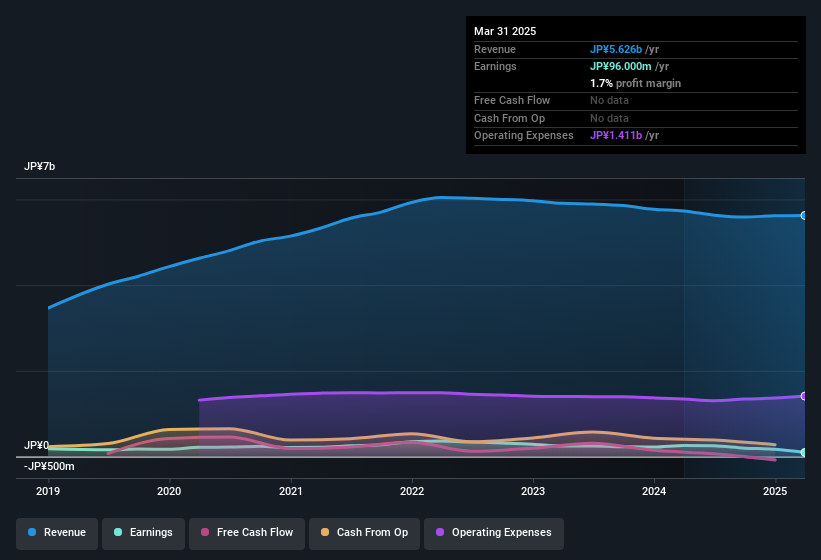
Task: Click the Operating Expenses label in tooltip
Action: [524, 136]
